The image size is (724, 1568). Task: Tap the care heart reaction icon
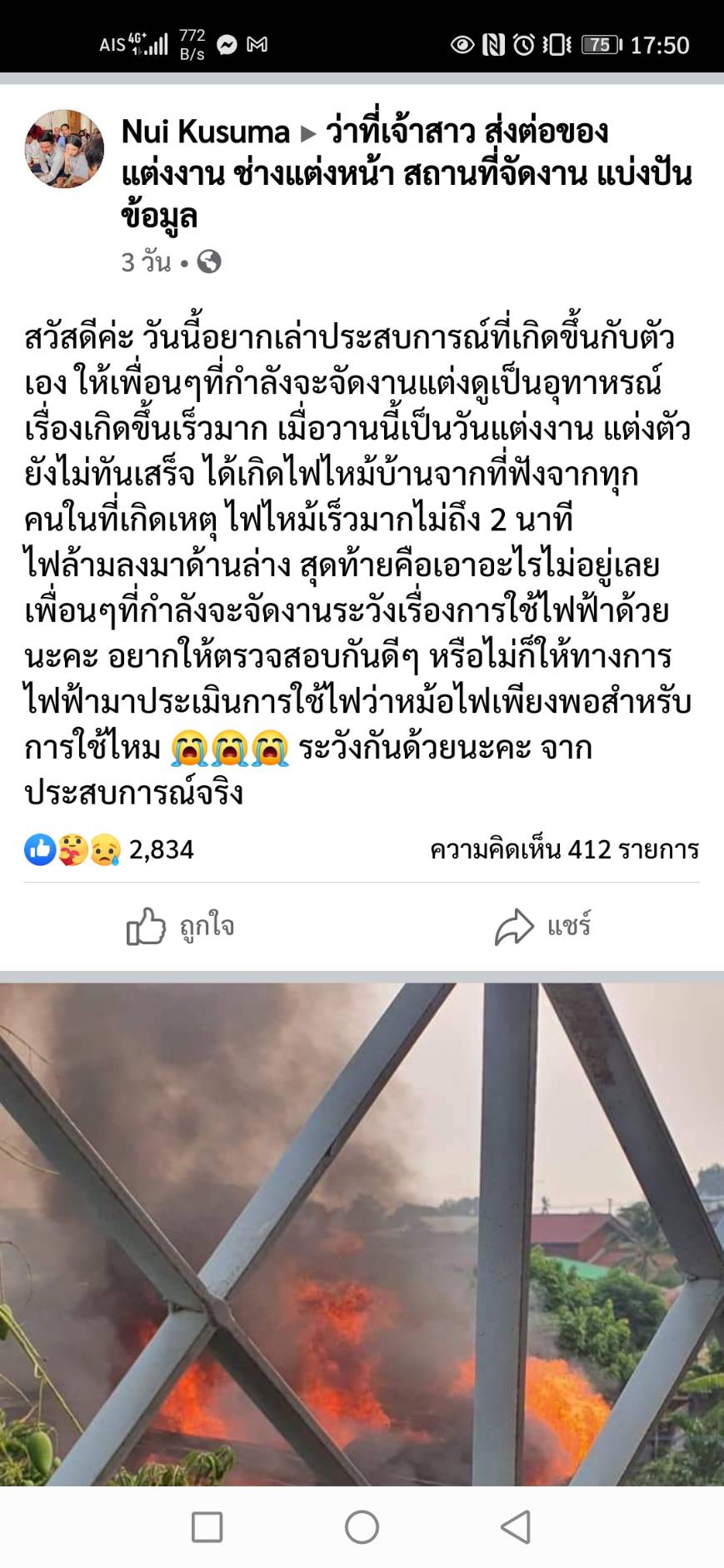[72, 849]
